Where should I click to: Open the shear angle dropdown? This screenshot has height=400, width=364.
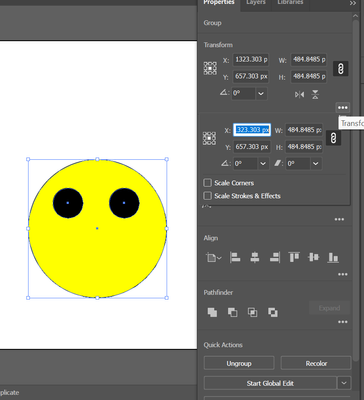coord(315,164)
